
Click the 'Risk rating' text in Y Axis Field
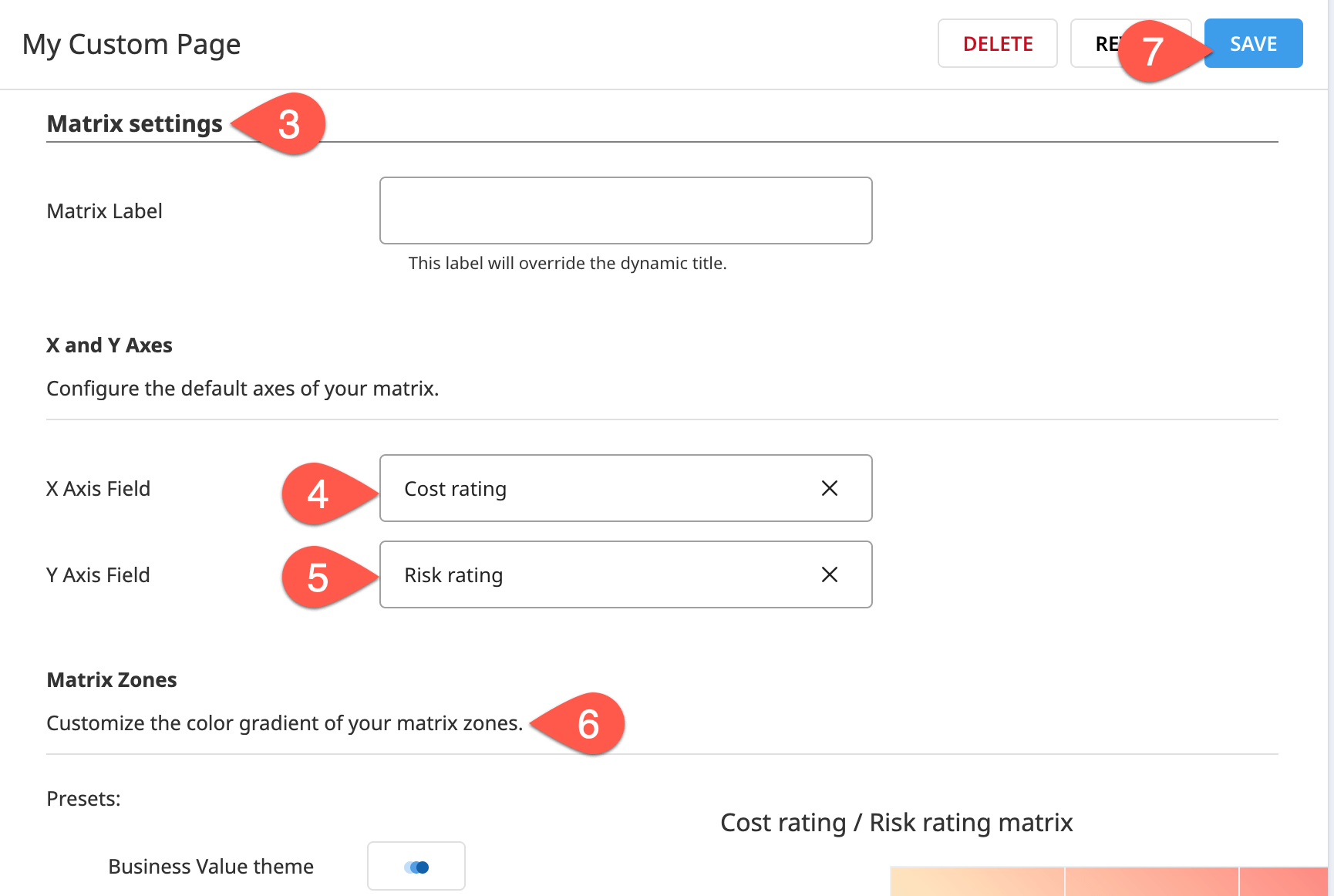click(x=453, y=574)
